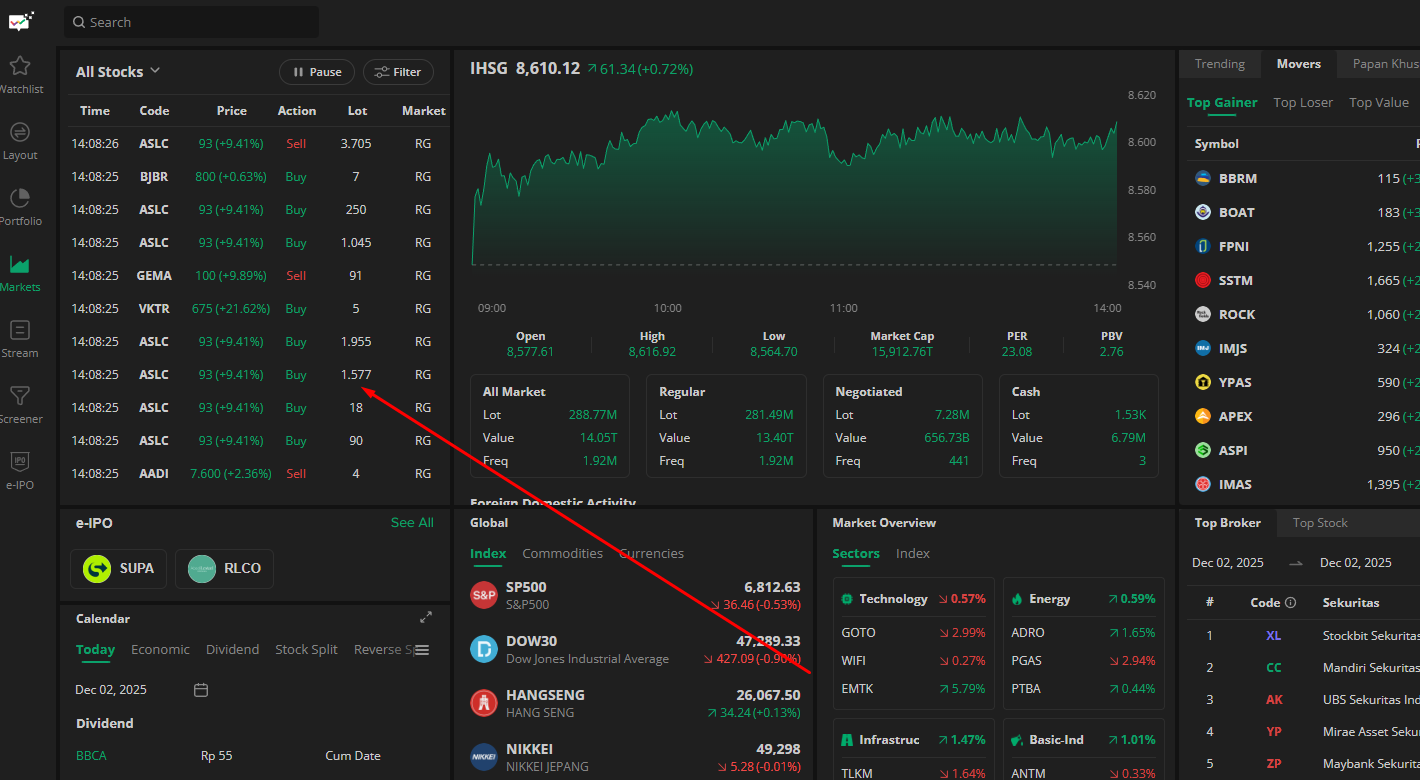Click the Search input field
Image resolution: width=1420 pixels, height=780 pixels.
click(x=192, y=22)
